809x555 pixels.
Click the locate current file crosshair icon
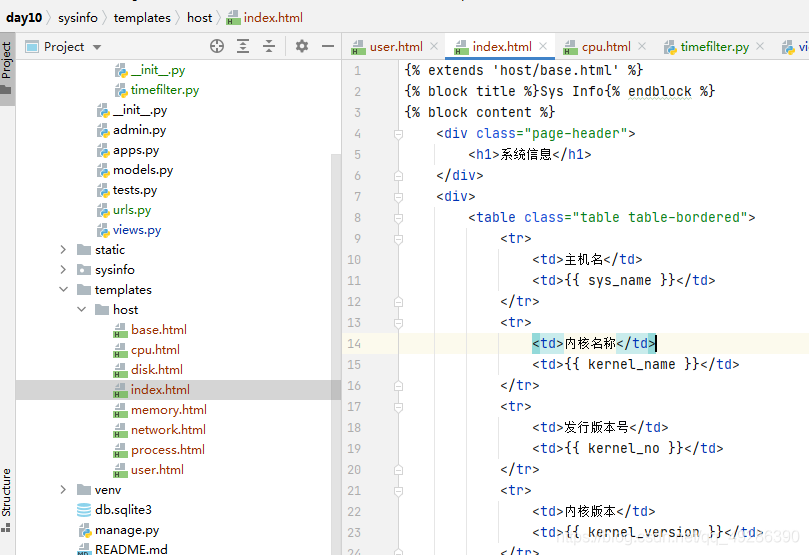(217, 46)
